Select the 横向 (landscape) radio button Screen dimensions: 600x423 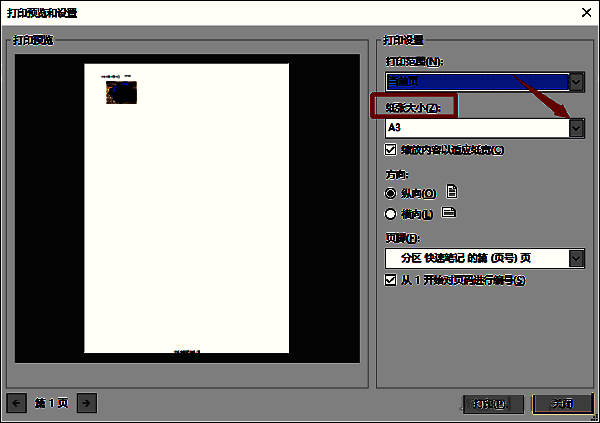click(x=391, y=213)
